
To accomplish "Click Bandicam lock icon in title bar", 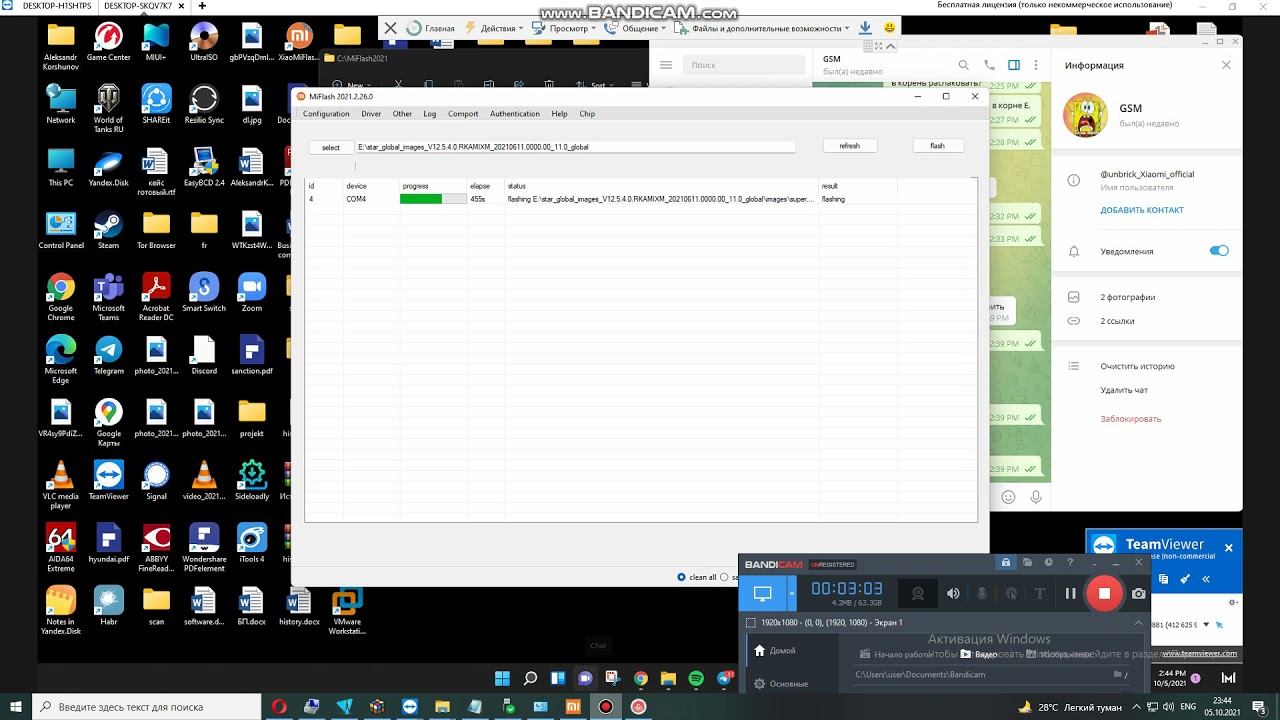I will tap(1005, 563).
